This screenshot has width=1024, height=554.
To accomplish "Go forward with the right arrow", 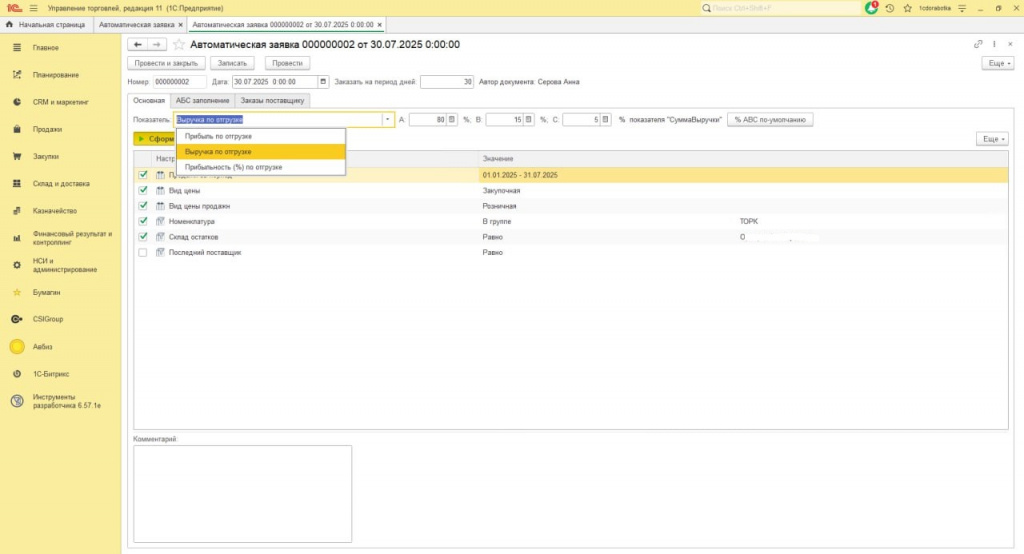I will [x=157, y=44].
